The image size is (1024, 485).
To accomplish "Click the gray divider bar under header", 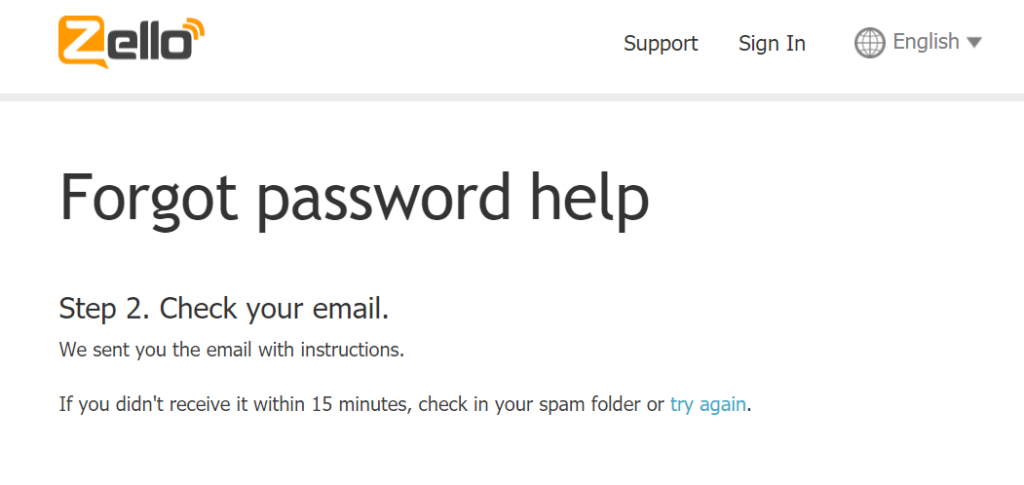I will [512, 97].
